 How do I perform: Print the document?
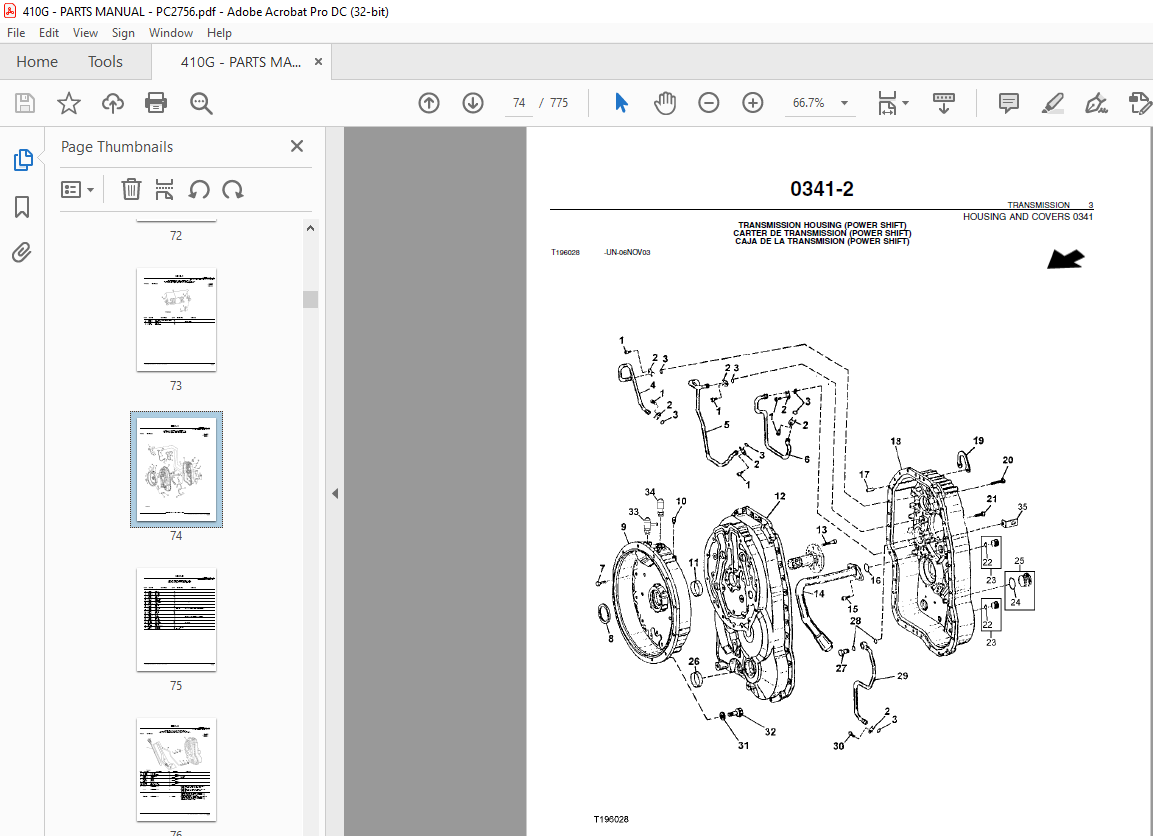(x=156, y=103)
